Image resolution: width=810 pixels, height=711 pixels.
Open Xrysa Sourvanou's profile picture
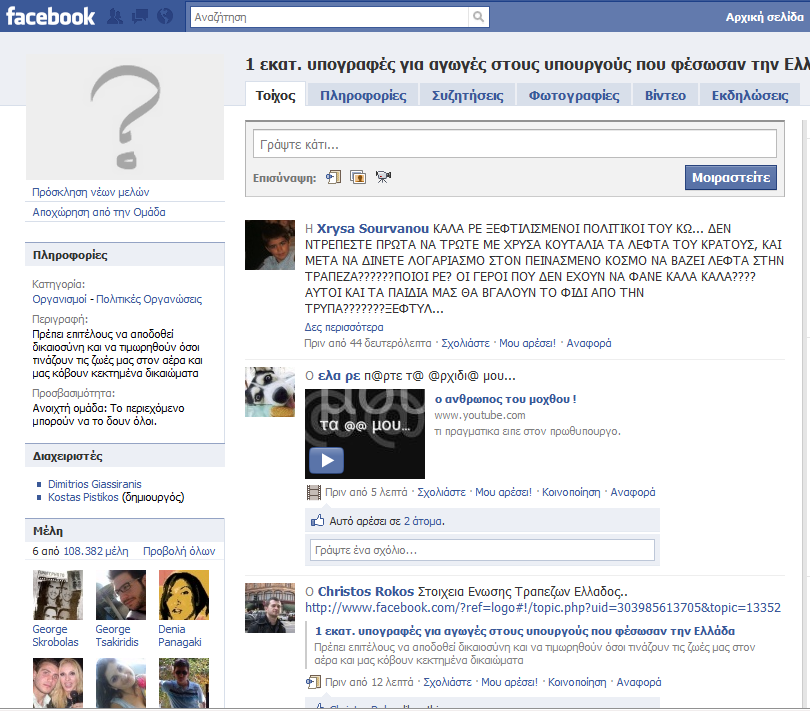click(x=270, y=245)
